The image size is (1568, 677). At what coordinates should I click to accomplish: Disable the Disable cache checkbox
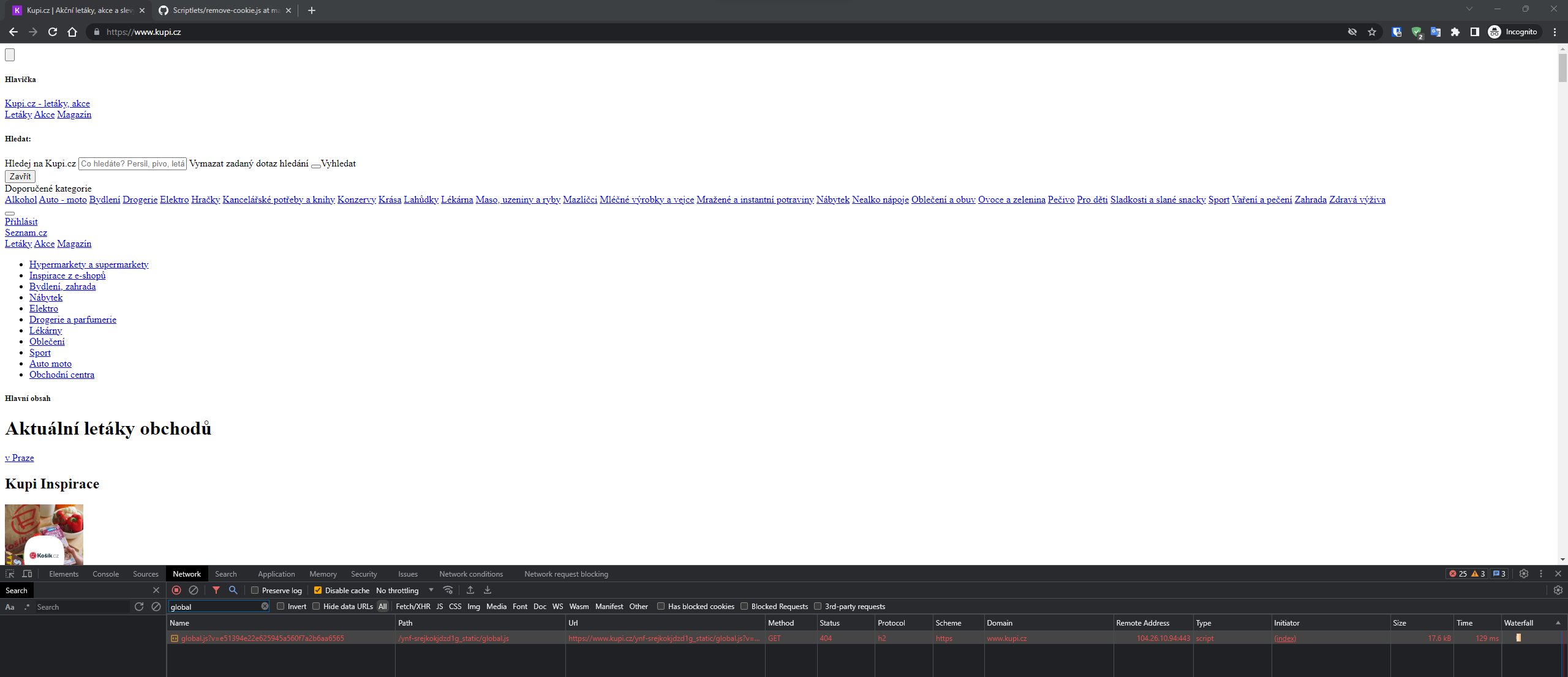pos(318,590)
